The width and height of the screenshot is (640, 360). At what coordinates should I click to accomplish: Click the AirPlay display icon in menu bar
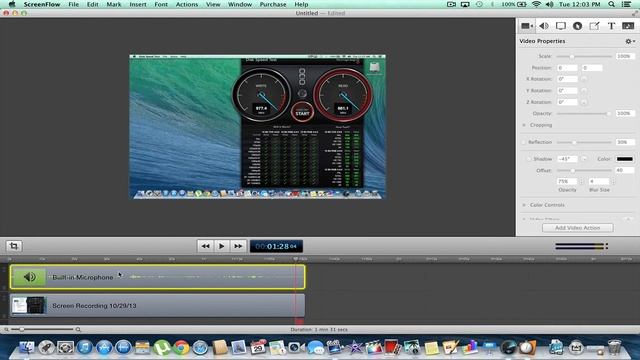click(465, 4)
